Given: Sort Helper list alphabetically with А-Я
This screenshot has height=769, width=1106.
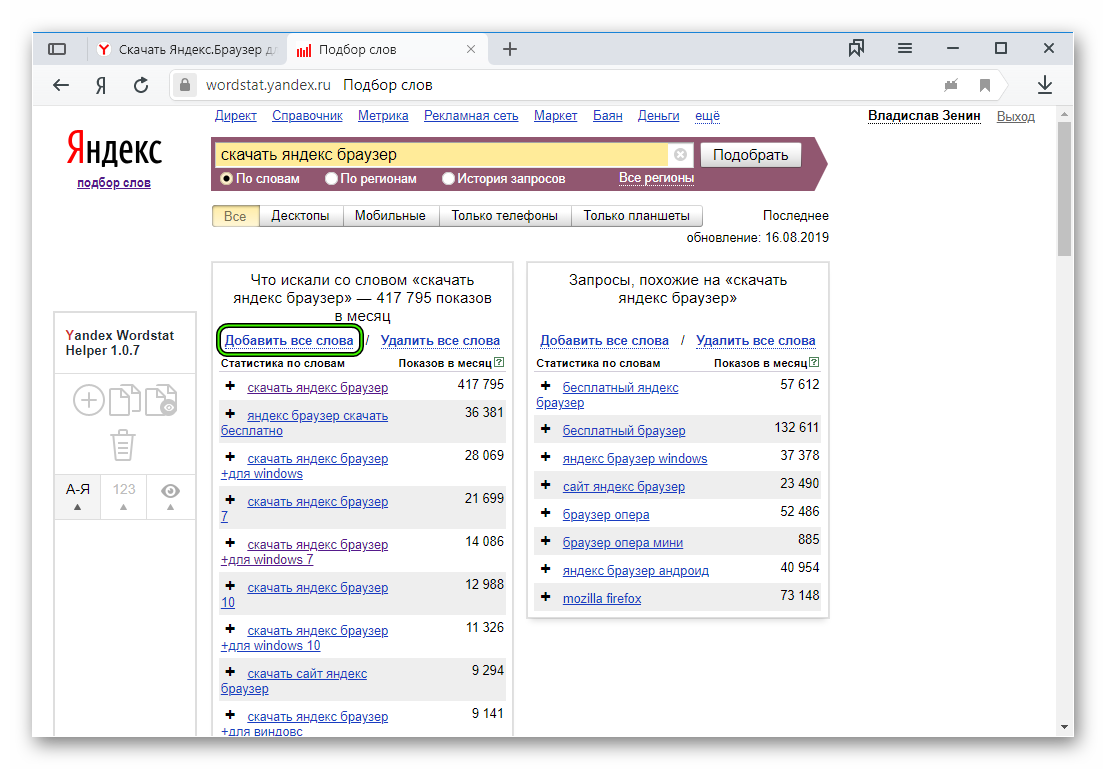Looking at the screenshot, I should [78, 490].
